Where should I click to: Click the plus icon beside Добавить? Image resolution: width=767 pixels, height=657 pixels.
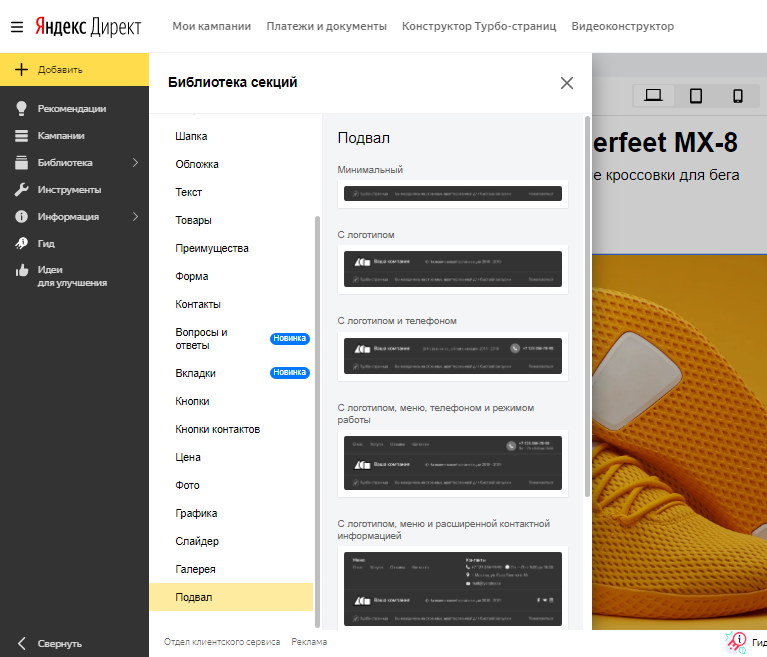[x=22, y=69]
